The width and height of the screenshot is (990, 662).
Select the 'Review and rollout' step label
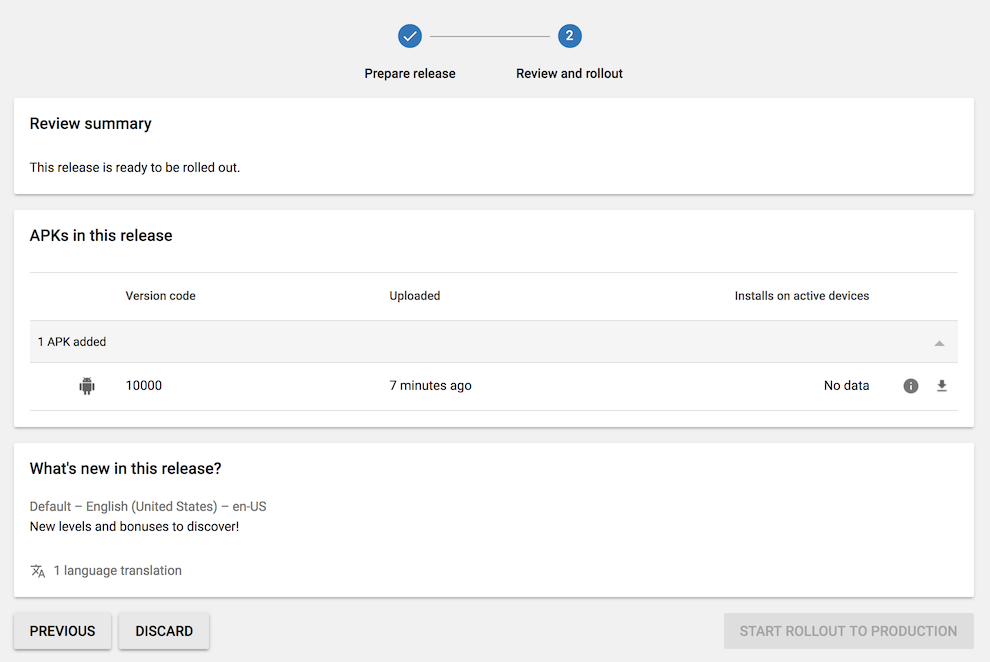pos(569,74)
